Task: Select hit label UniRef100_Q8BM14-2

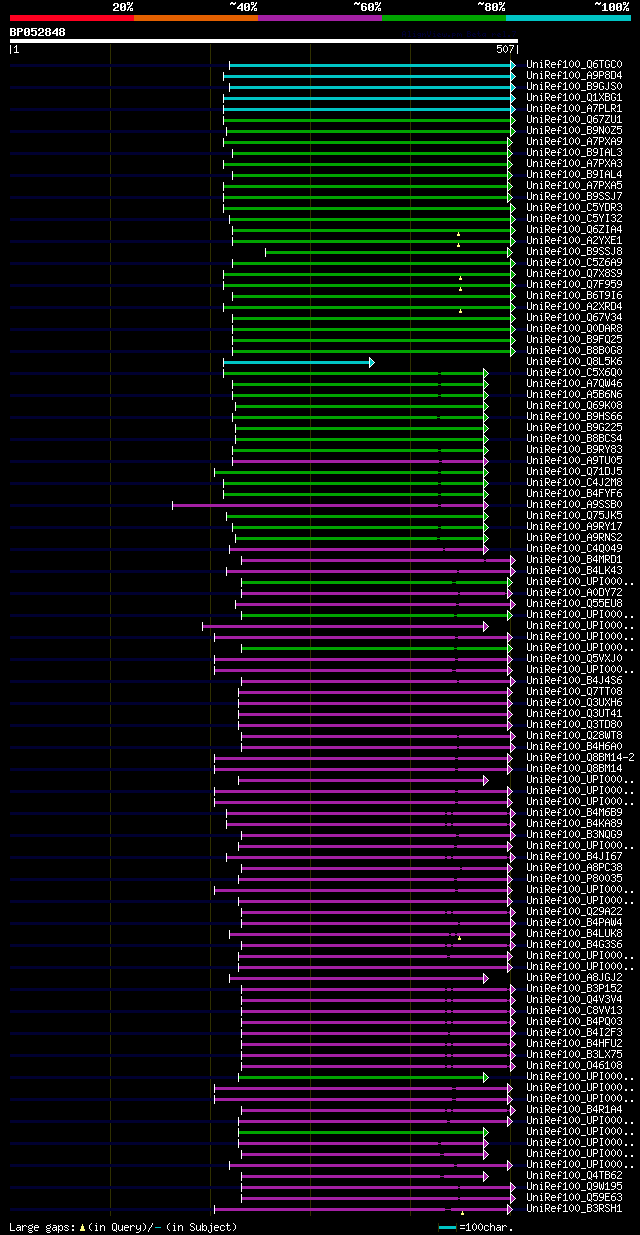Action: coord(580,757)
